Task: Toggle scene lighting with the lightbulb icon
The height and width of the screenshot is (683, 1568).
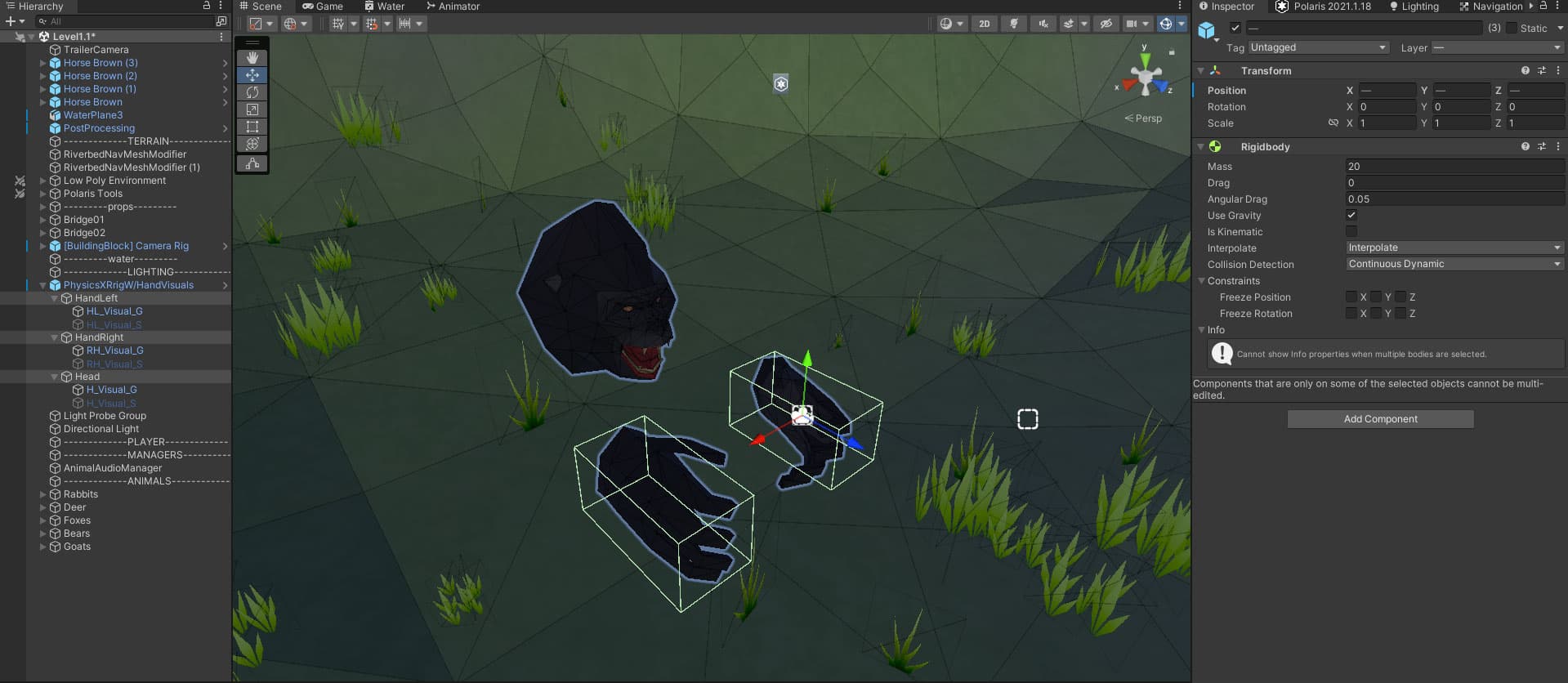Action: point(1014,24)
